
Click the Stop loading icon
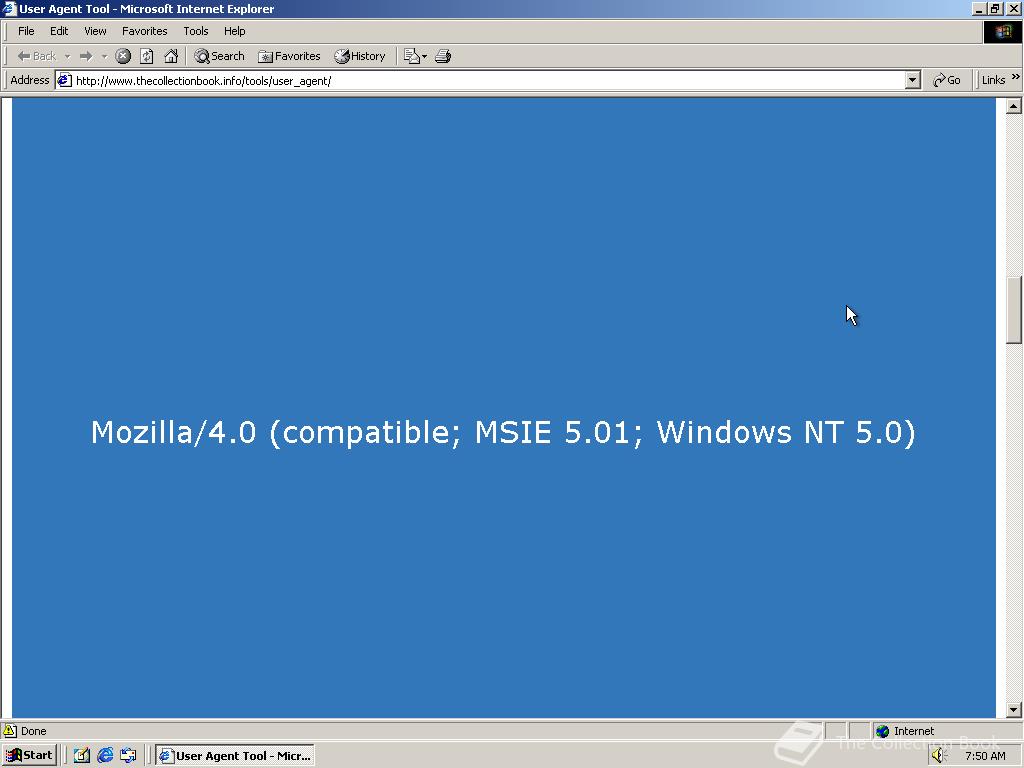pos(123,56)
